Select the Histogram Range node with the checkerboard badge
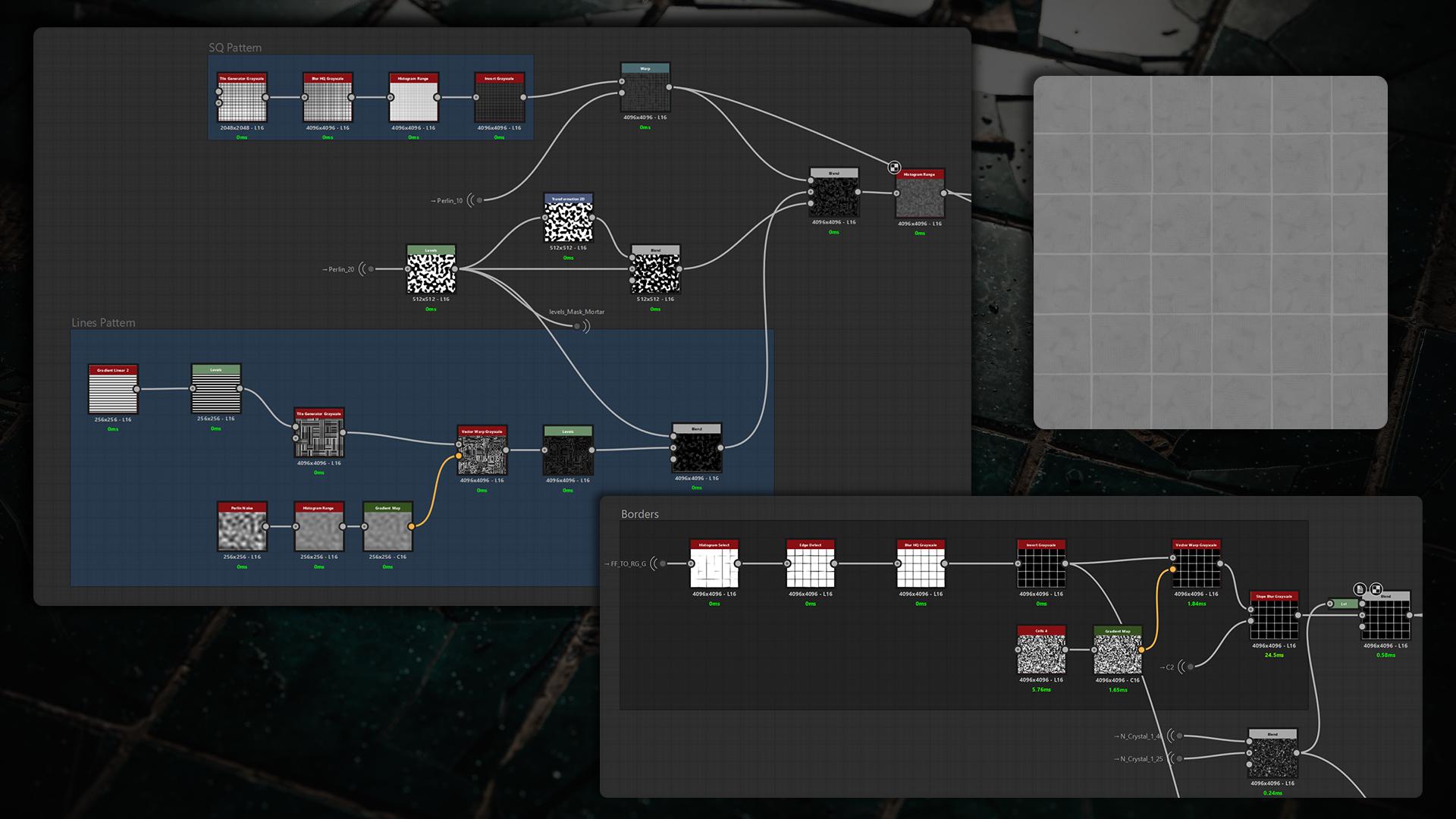 (920, 193)
